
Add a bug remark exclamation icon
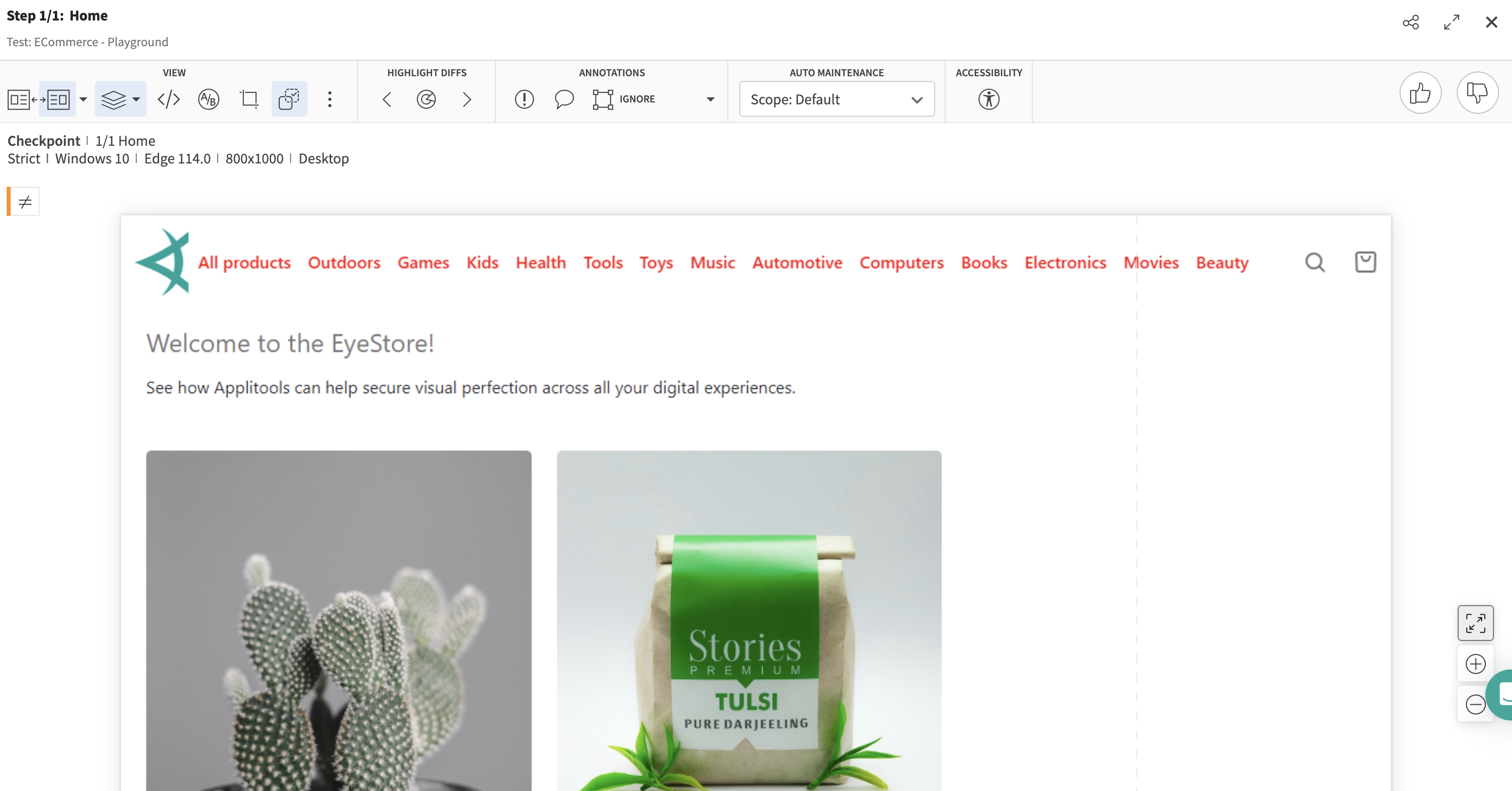coord(524,99)
